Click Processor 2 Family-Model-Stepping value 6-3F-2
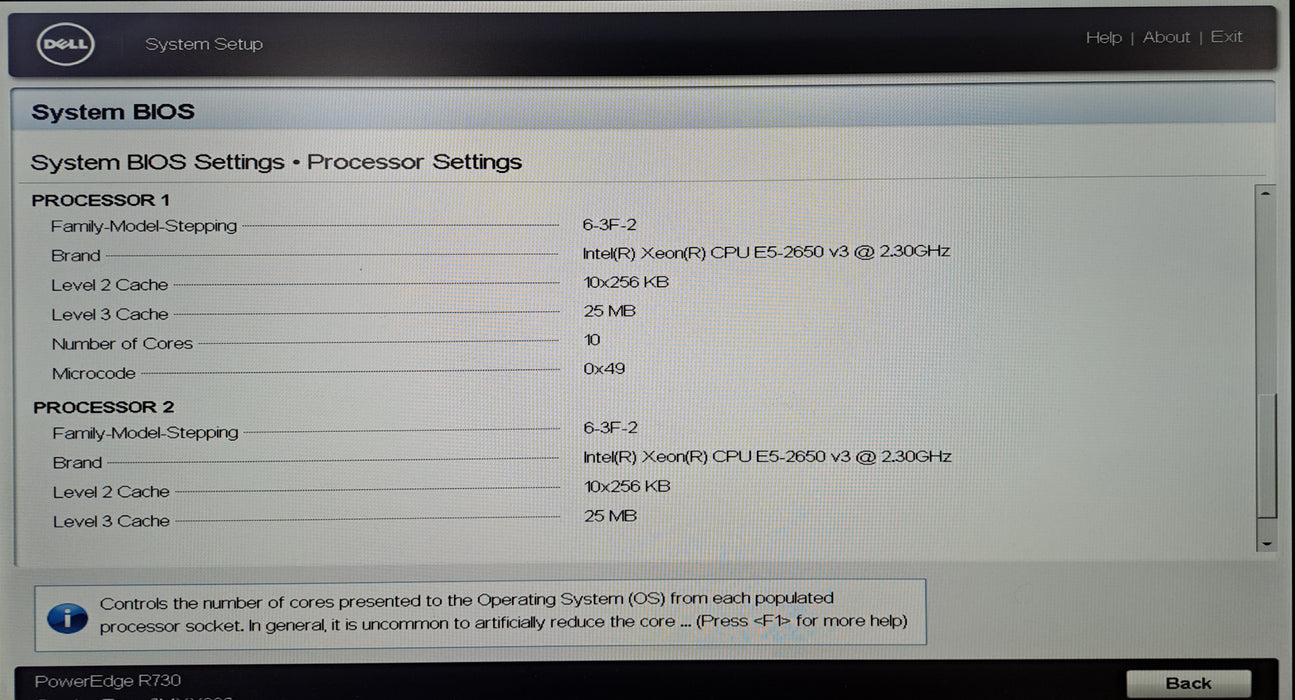 610,427
